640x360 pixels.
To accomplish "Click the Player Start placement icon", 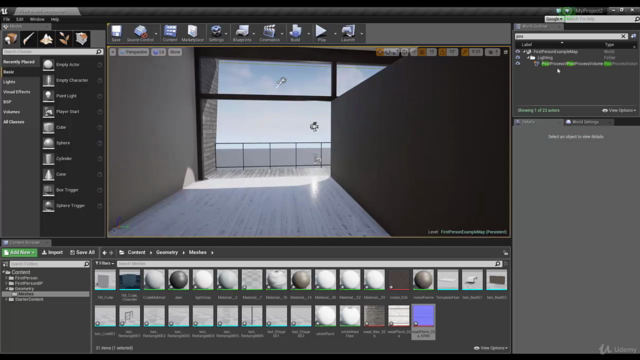I will (x=49, y=112).
